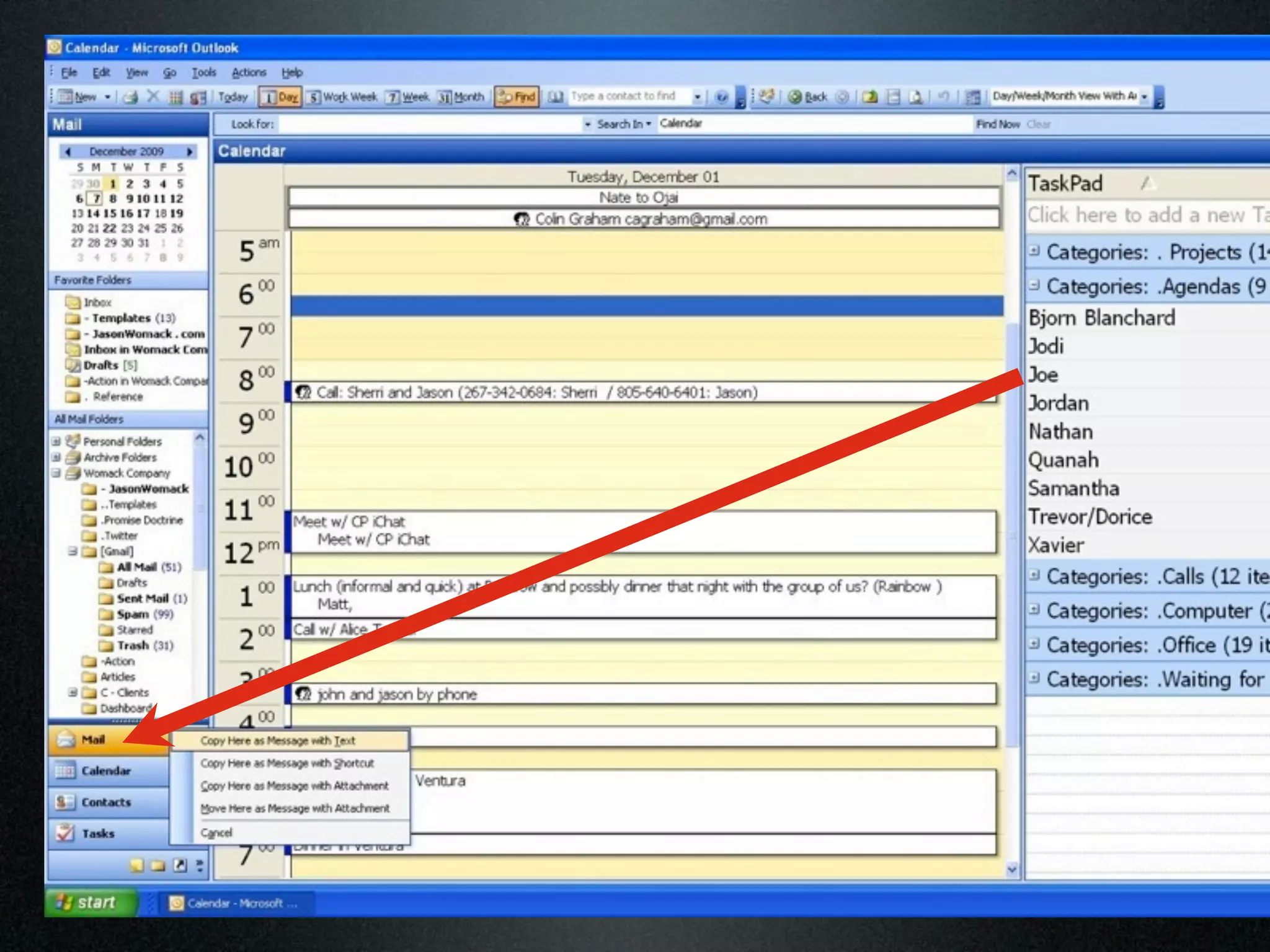Viewport: 1270px width, 952px height.
Task: Switch calendar to Work Week view
Action: [x=342, y=97]
